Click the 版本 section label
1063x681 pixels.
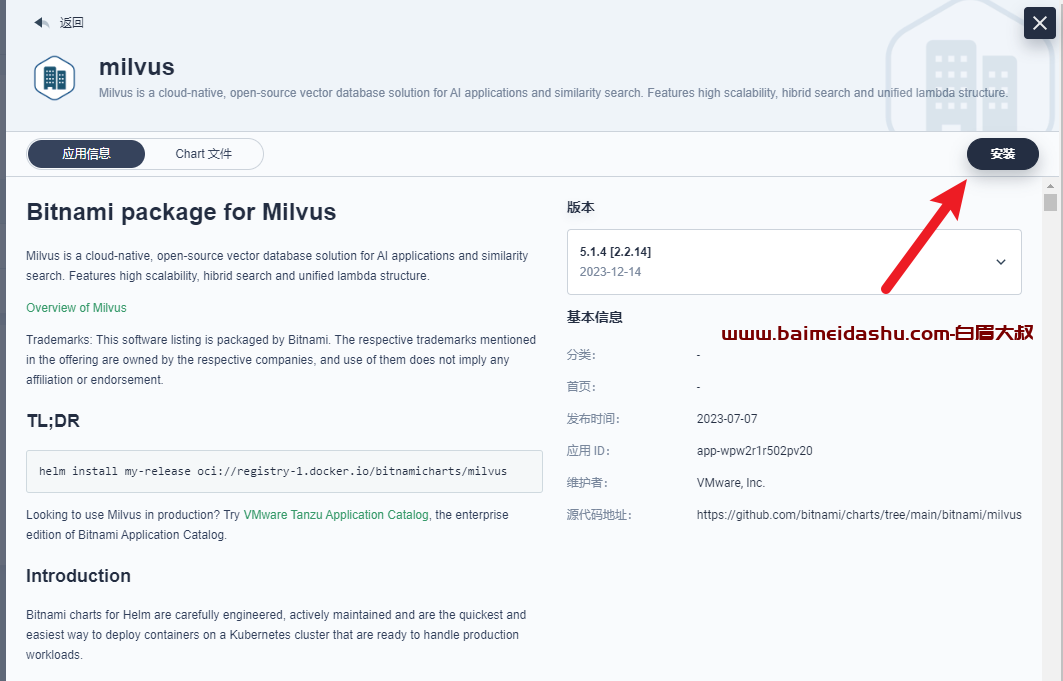coord(580,207)
